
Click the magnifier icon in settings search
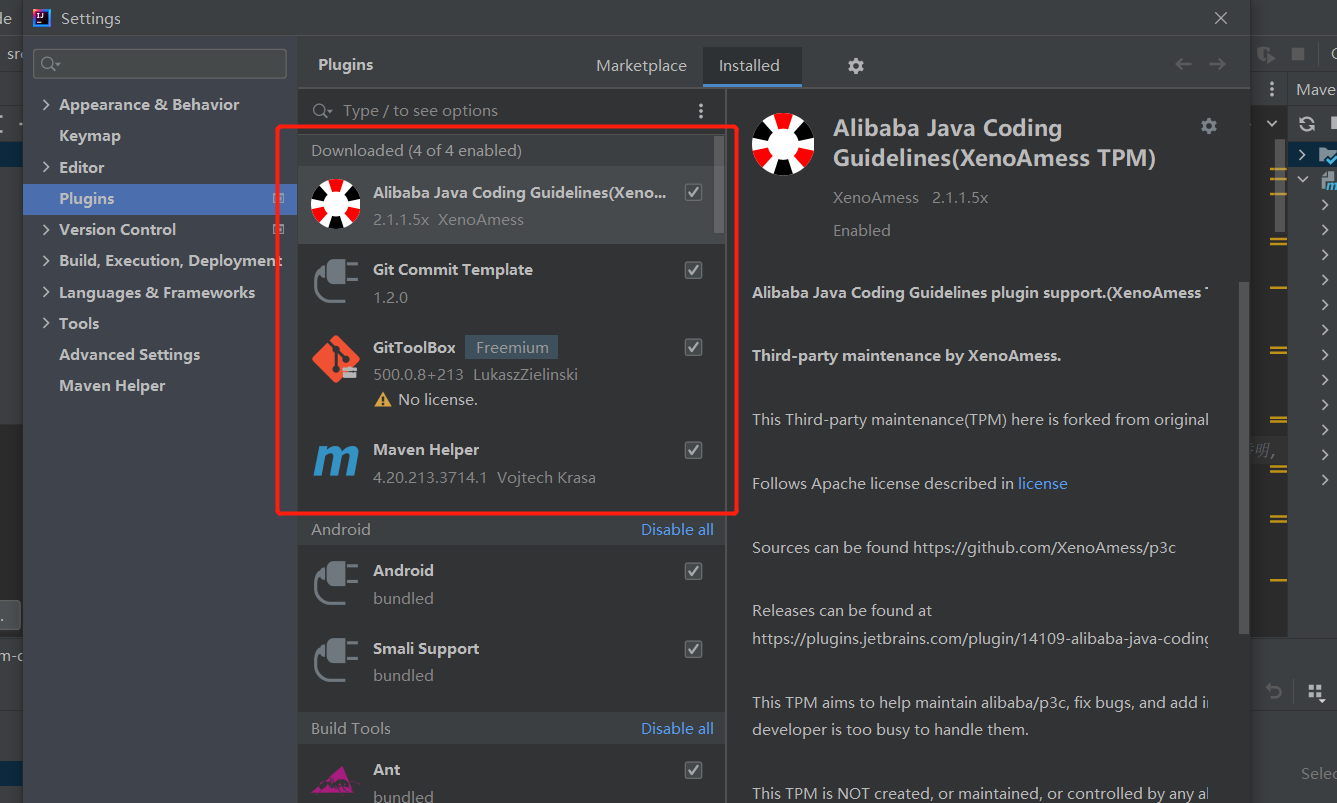click(x=49, y=64)
